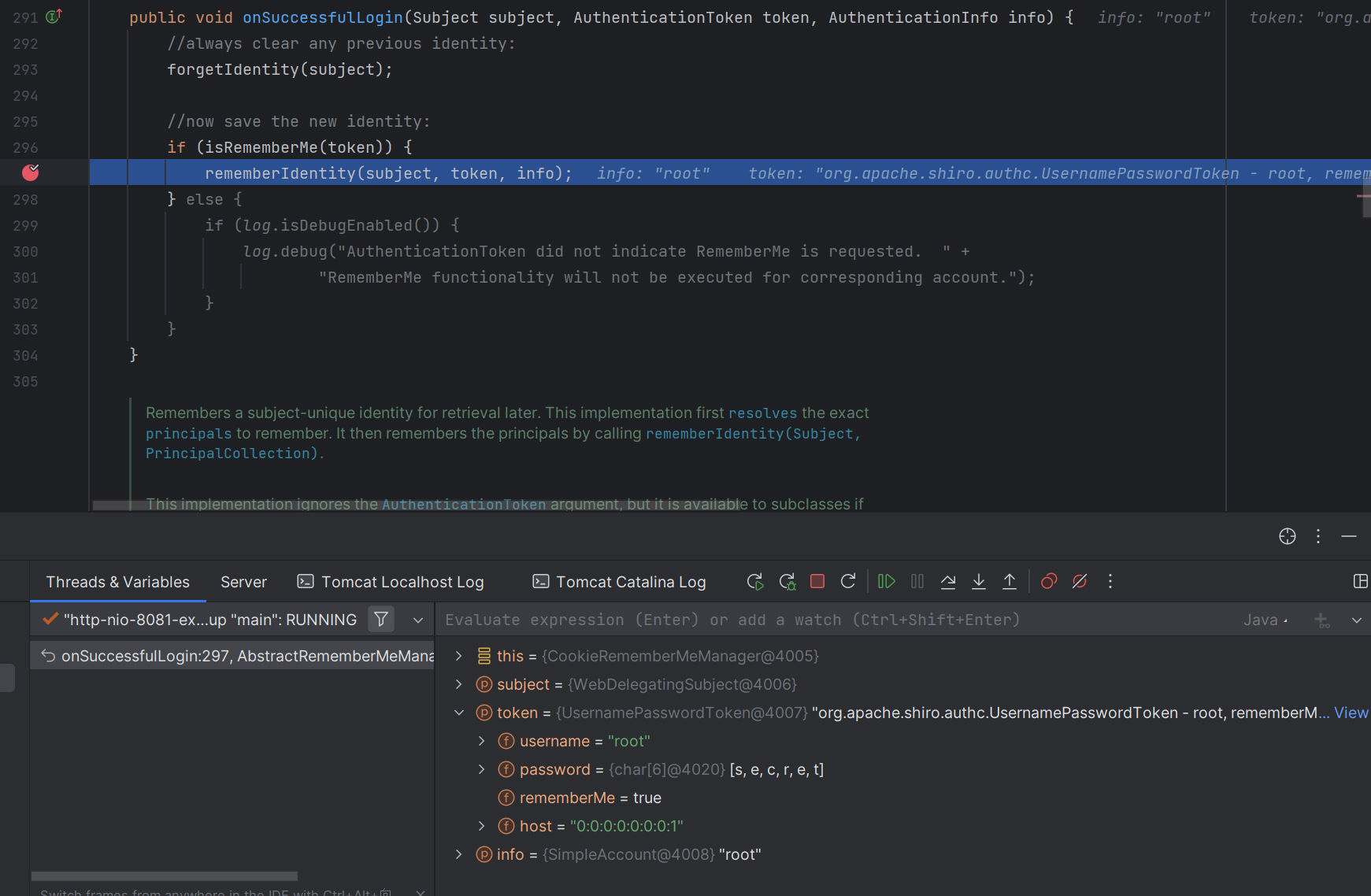Hide the debug tool window with minus
The width and height of the screenshot is (1371, 896).
pyautogui.click(x=1349, y=536)
